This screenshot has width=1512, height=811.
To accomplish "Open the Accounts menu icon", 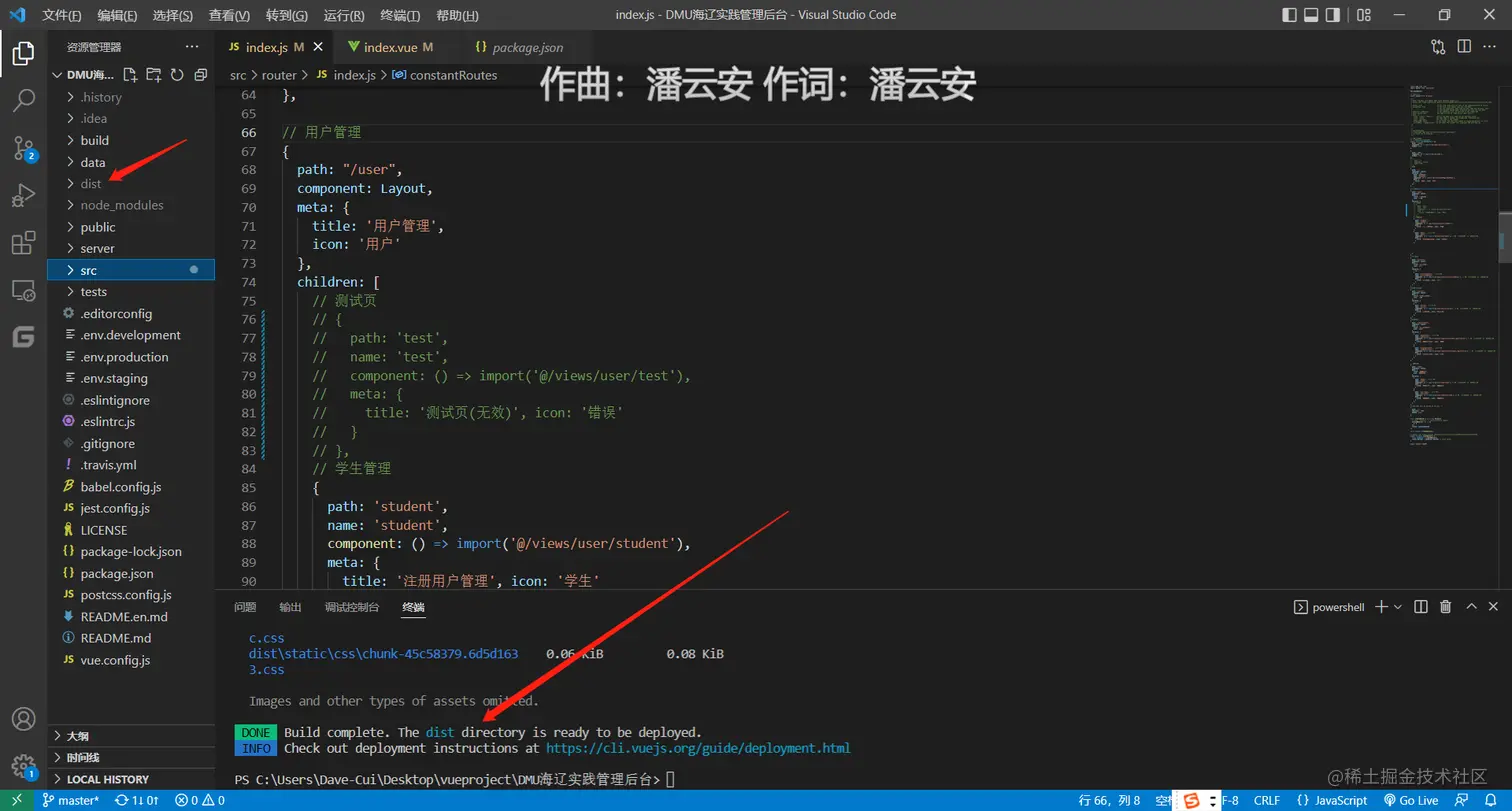I will (23, 719).
